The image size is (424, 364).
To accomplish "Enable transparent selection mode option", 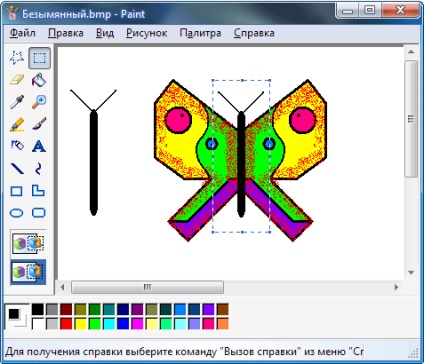I will click(28, 272).
